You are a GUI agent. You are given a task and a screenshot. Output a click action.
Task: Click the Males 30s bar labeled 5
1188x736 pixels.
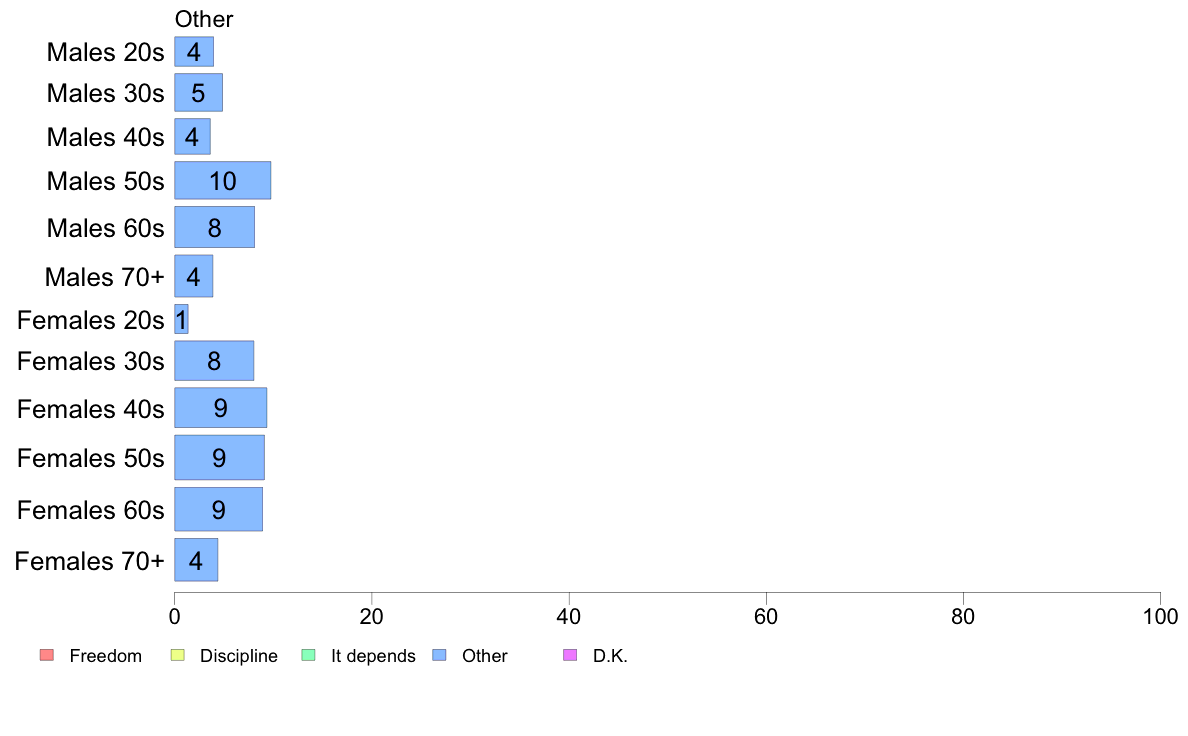point(199,92)
